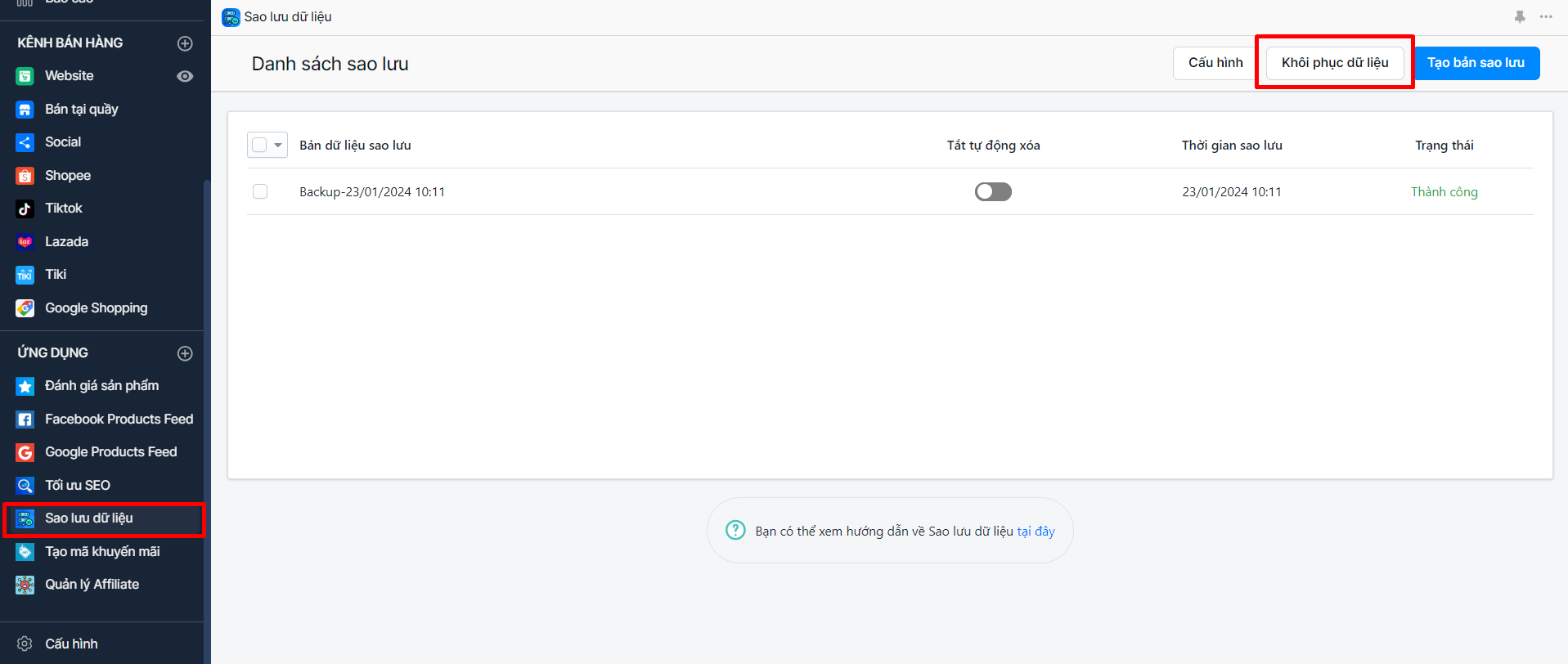Click the Shopee icon
The height and width of the screenshot is (664, 1568).
click(x=25, y=176)
